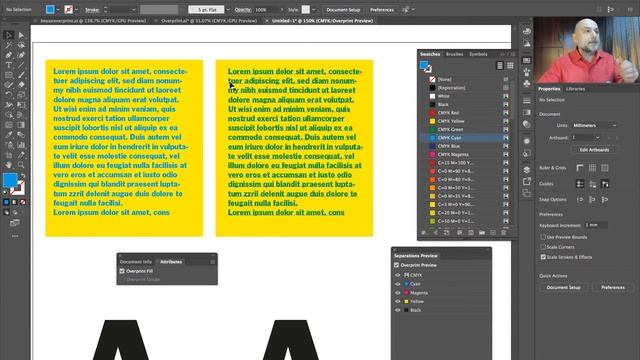Select the Line Segment tool
This screenshot has height=360, width=640.
[21, 65]
